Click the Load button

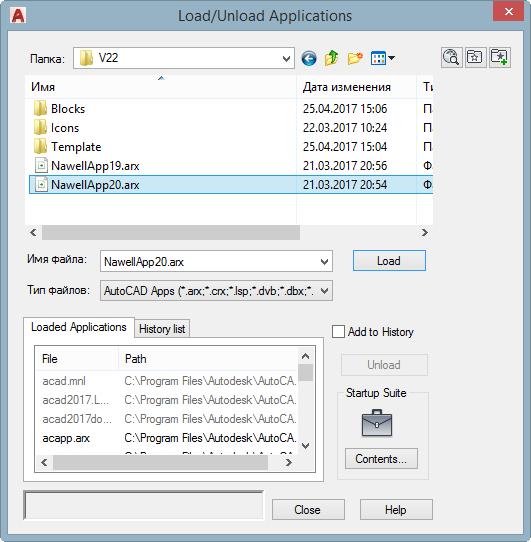pos(389,261)
